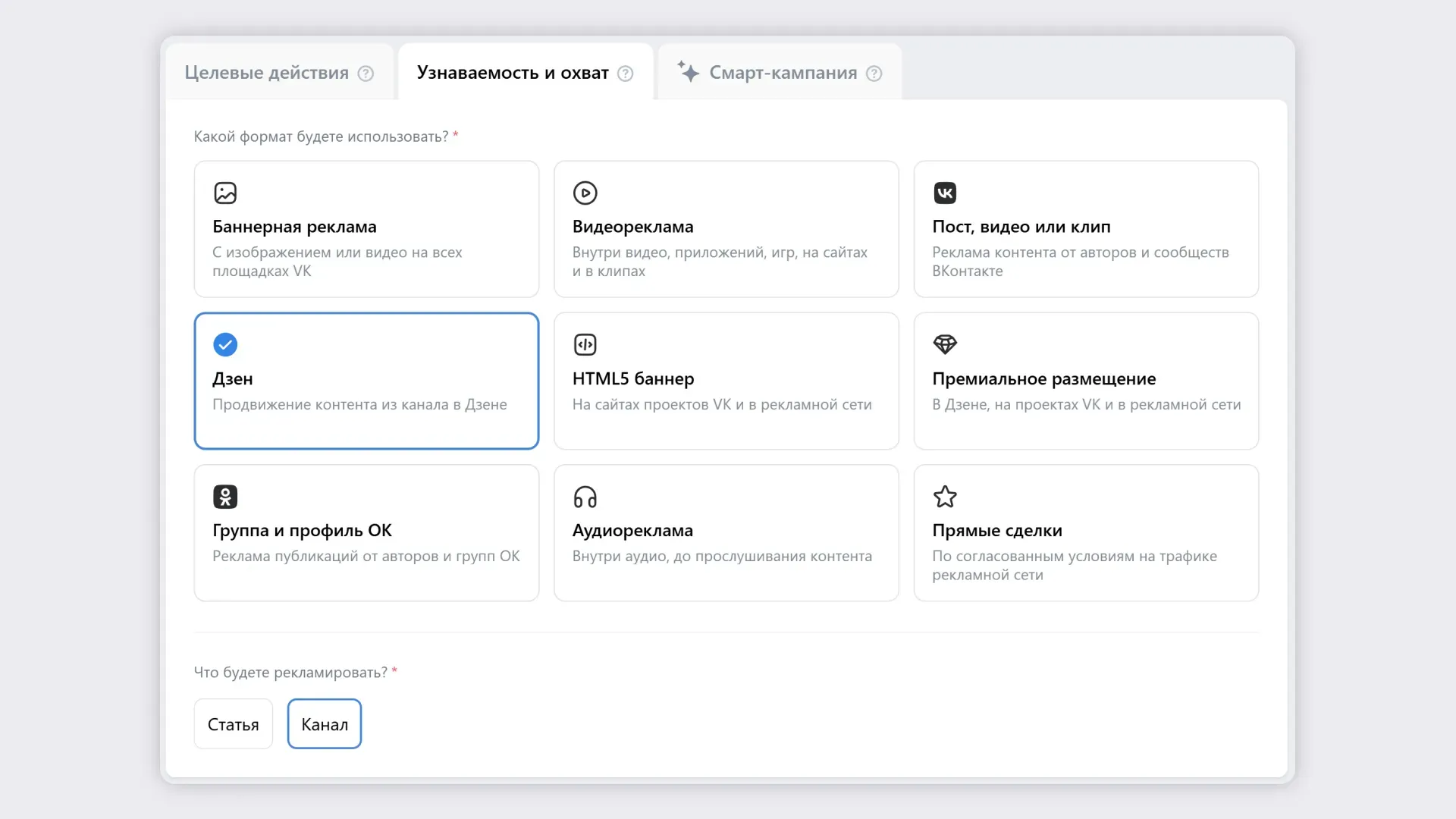Choose the Баннерная реклама format card
The height and width of the screenshot is (819, 1456).
click(x=366, y=229)
